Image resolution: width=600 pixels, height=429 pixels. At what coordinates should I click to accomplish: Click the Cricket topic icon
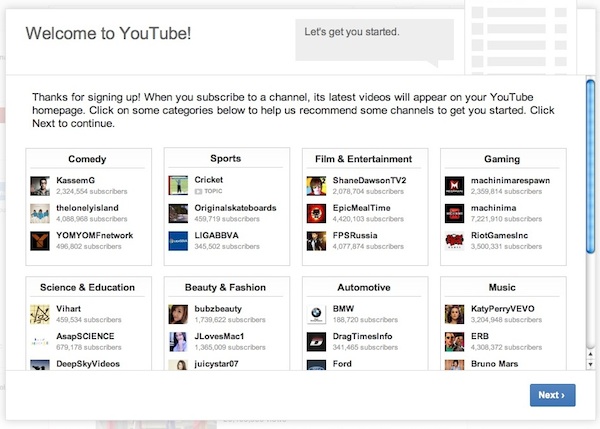pyautogui.click(x=178, y=185)
